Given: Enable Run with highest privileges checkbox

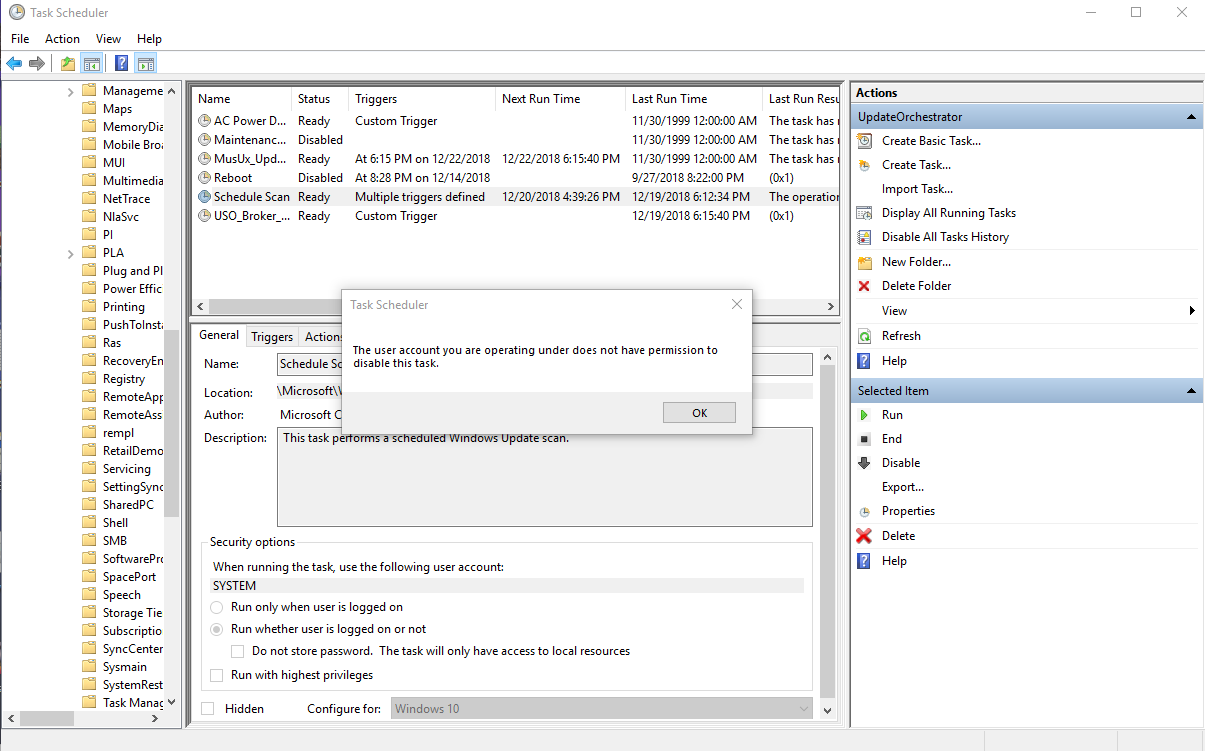Looking at the screenshot, I should 217,675.
